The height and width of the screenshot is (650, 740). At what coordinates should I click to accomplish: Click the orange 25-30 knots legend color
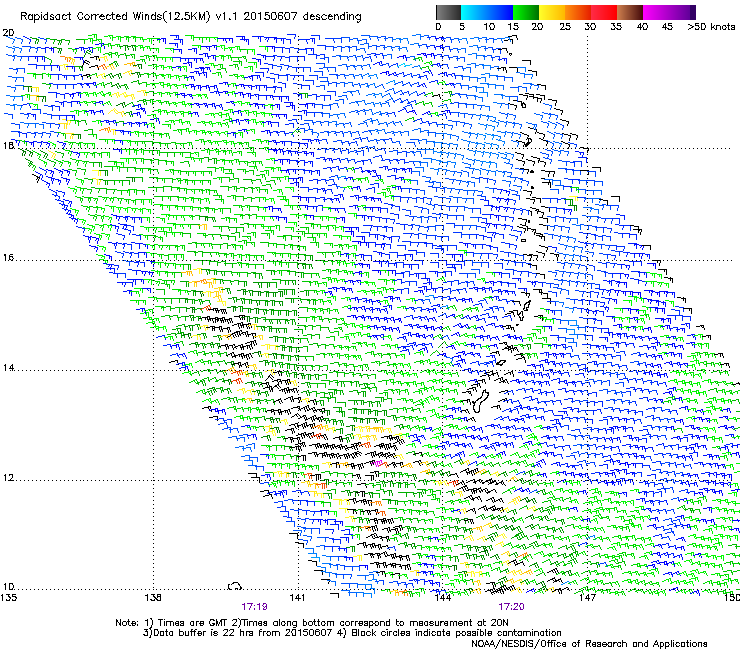578,12
